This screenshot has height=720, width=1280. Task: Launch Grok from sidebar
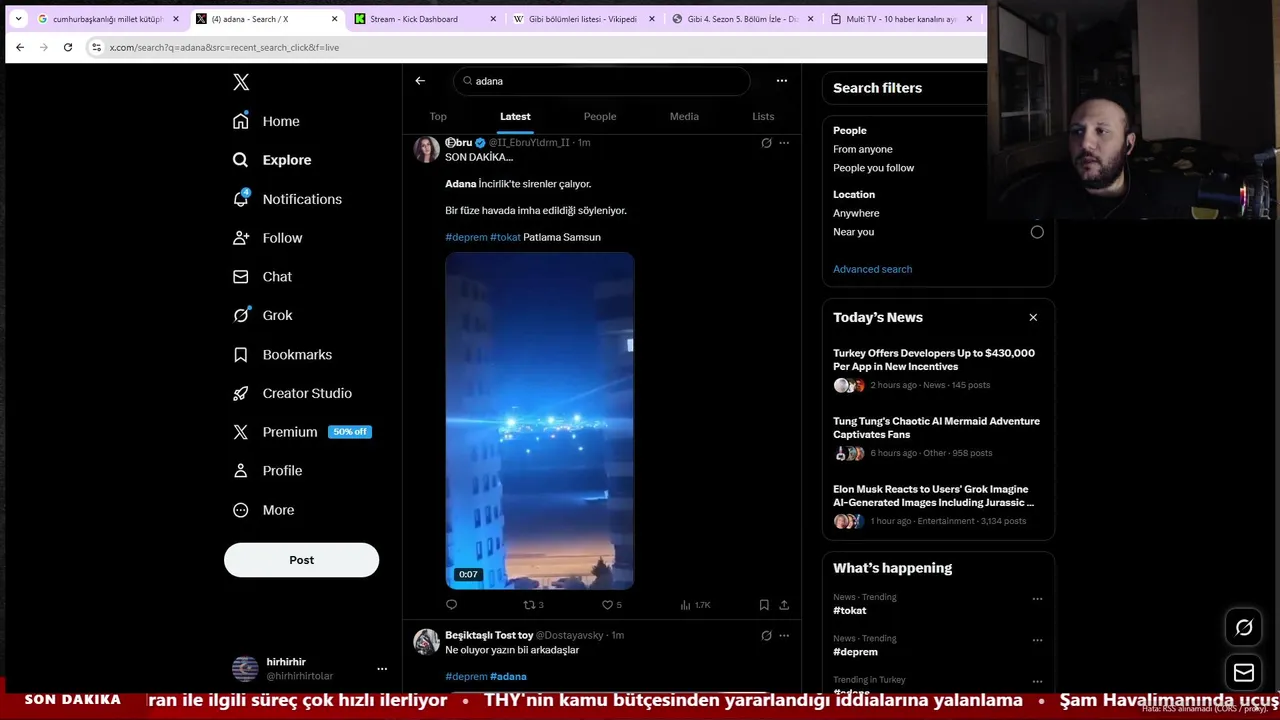coord(262,315)
